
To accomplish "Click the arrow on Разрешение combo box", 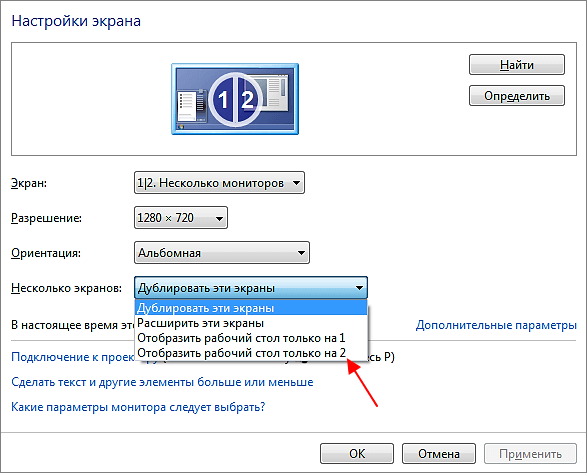I will click(219, 218).
